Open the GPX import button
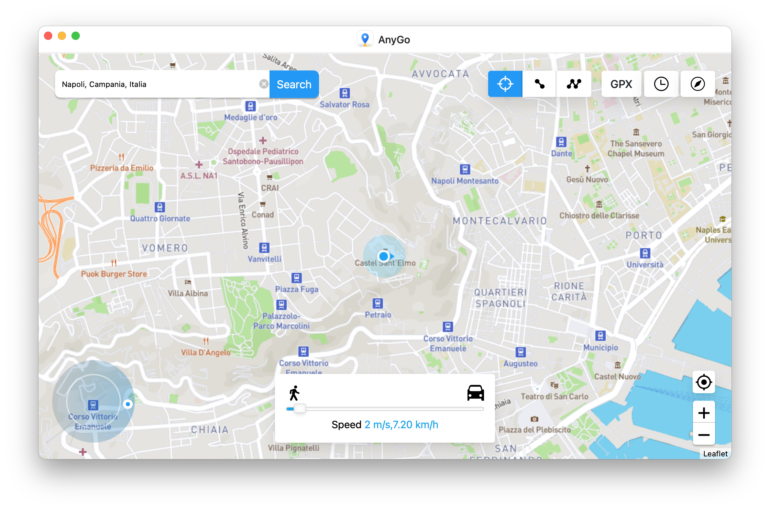The image size is (770, 510). coord(621,84)
